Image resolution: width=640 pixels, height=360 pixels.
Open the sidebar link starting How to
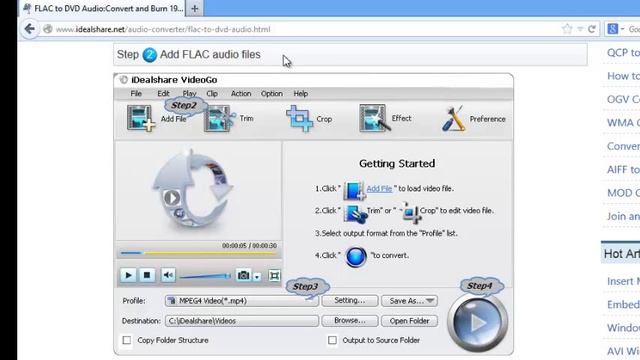[623, 76]
